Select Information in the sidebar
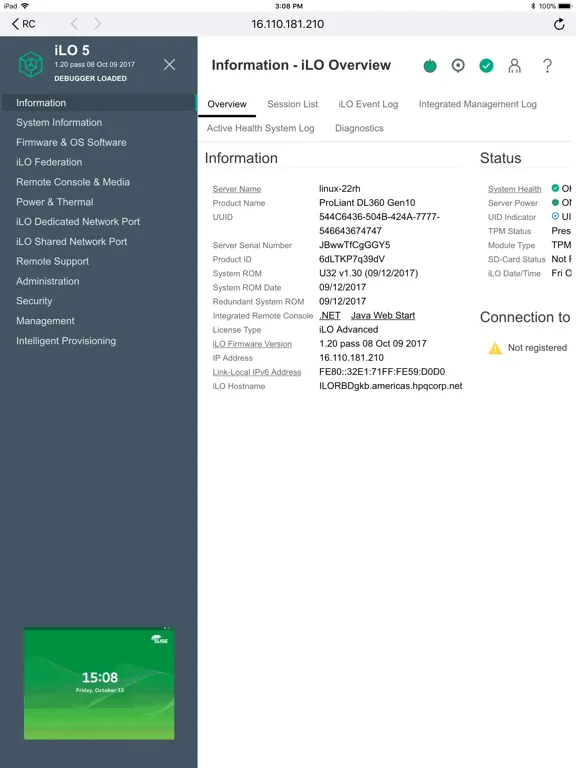The height and width of the screenshot is (768, 576). point(98,103)
